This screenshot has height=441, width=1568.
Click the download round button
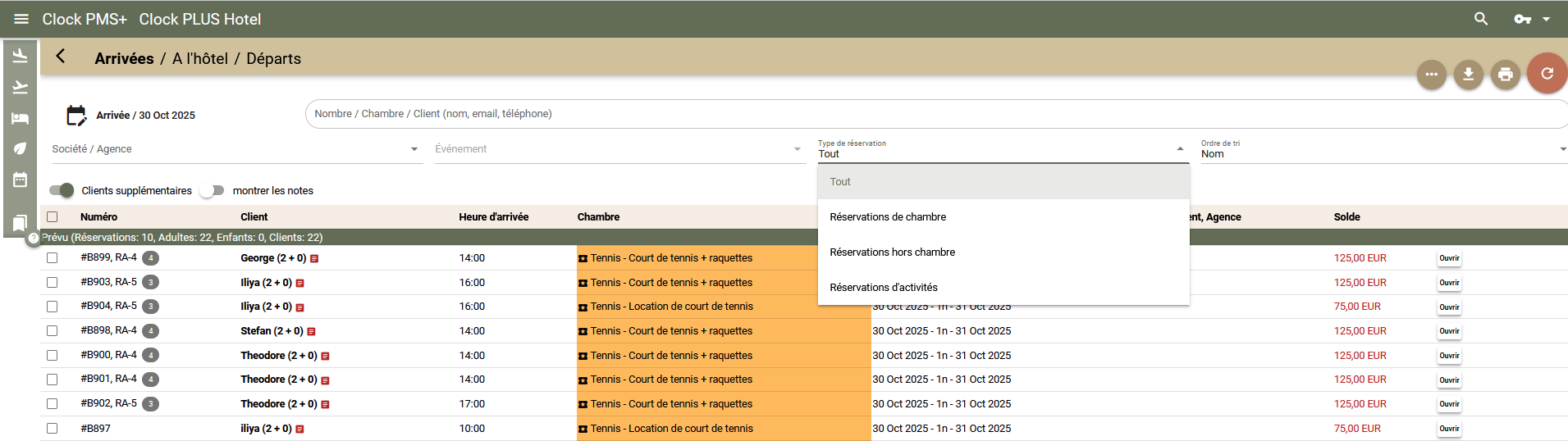1468,75
